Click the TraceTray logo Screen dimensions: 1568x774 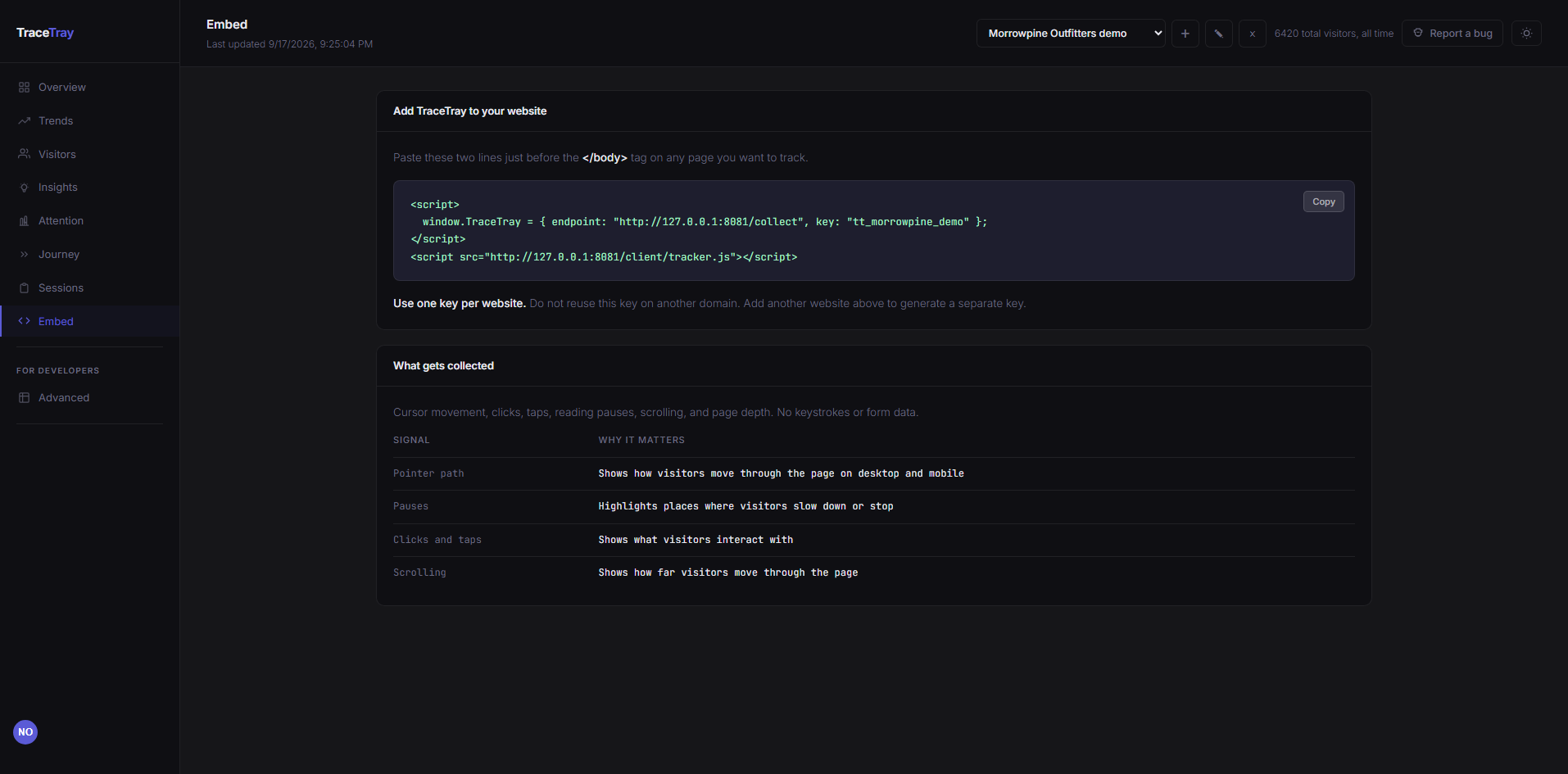(45, 33)
